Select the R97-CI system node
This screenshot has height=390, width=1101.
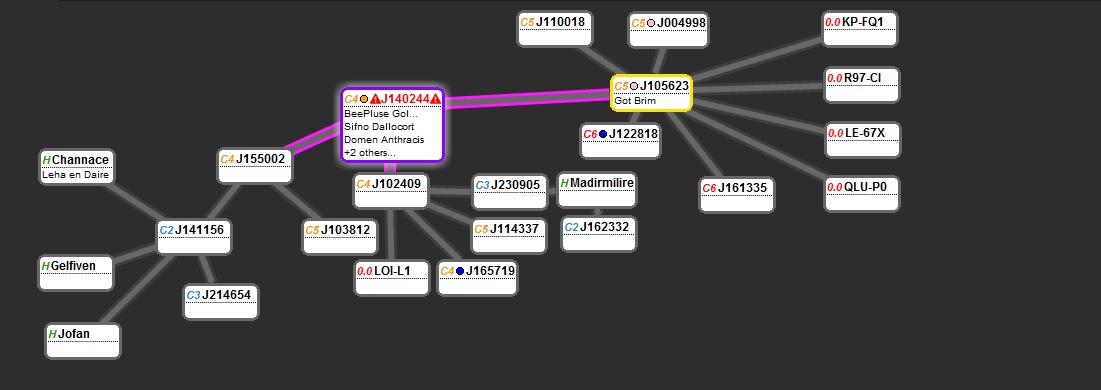861,85
